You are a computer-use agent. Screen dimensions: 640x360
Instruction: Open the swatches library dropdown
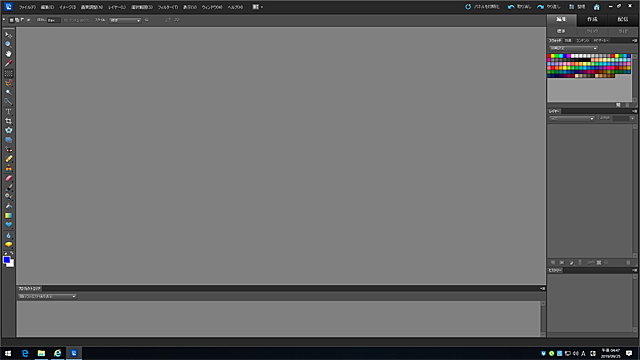pos(573,48)
